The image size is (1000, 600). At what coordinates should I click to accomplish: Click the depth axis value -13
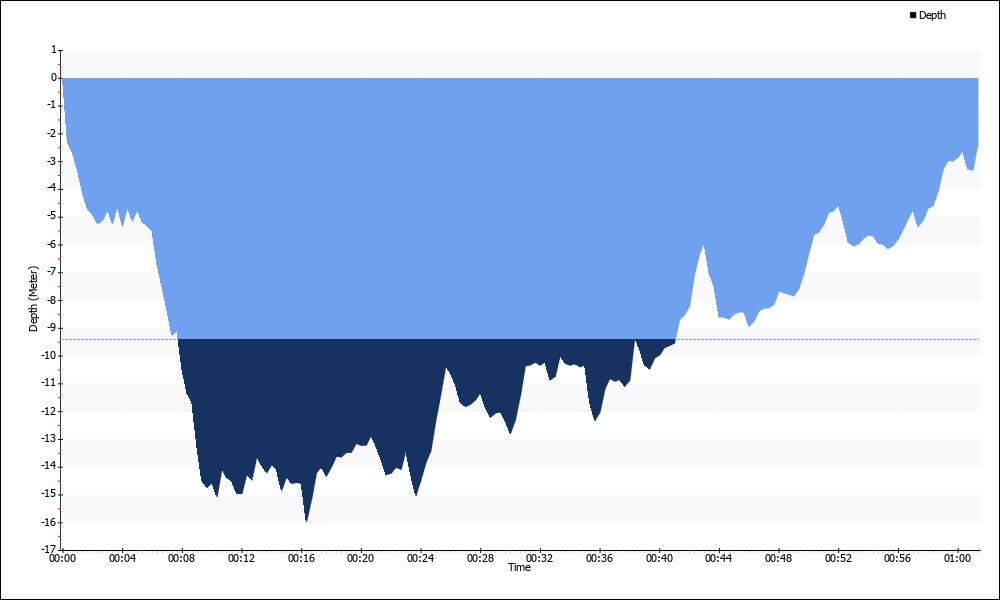50,439
